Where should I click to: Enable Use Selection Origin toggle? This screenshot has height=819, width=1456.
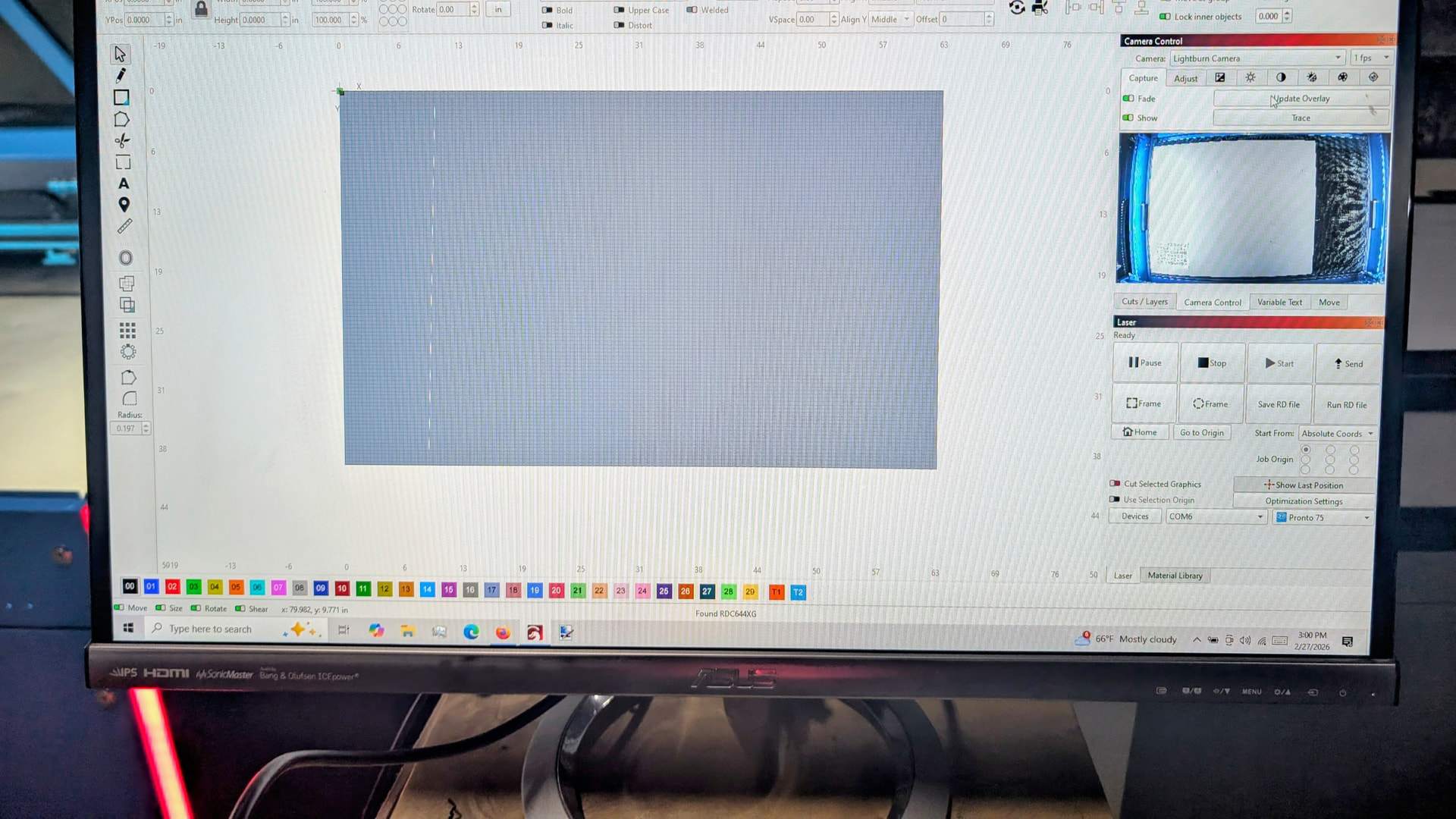click(1115, 500)
